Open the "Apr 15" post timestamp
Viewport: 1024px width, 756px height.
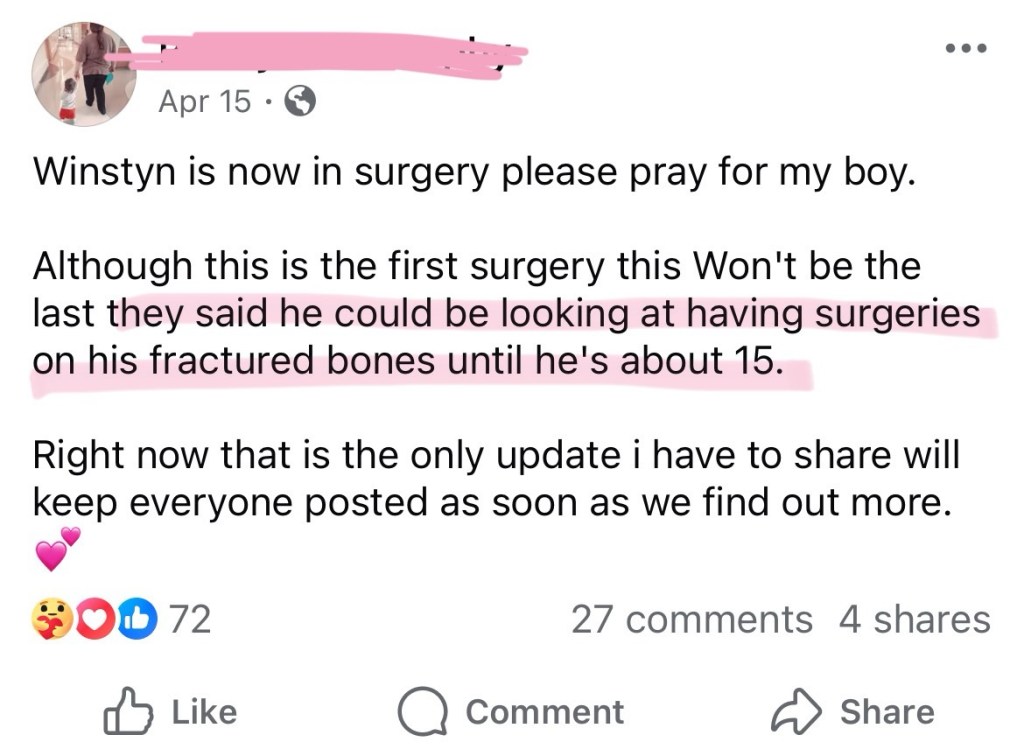pyautogui.click(x=204, y=101)
